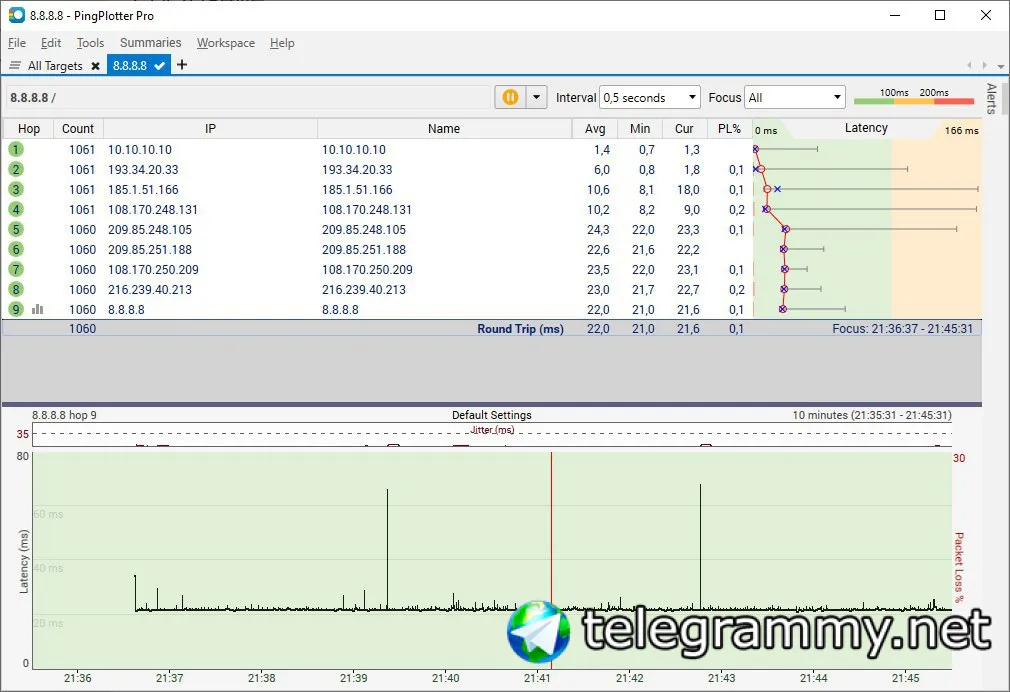The height and width of the screenshot is (692, 1010).
Task: Select hop 4 green circle icon
Action: [15, 209]
